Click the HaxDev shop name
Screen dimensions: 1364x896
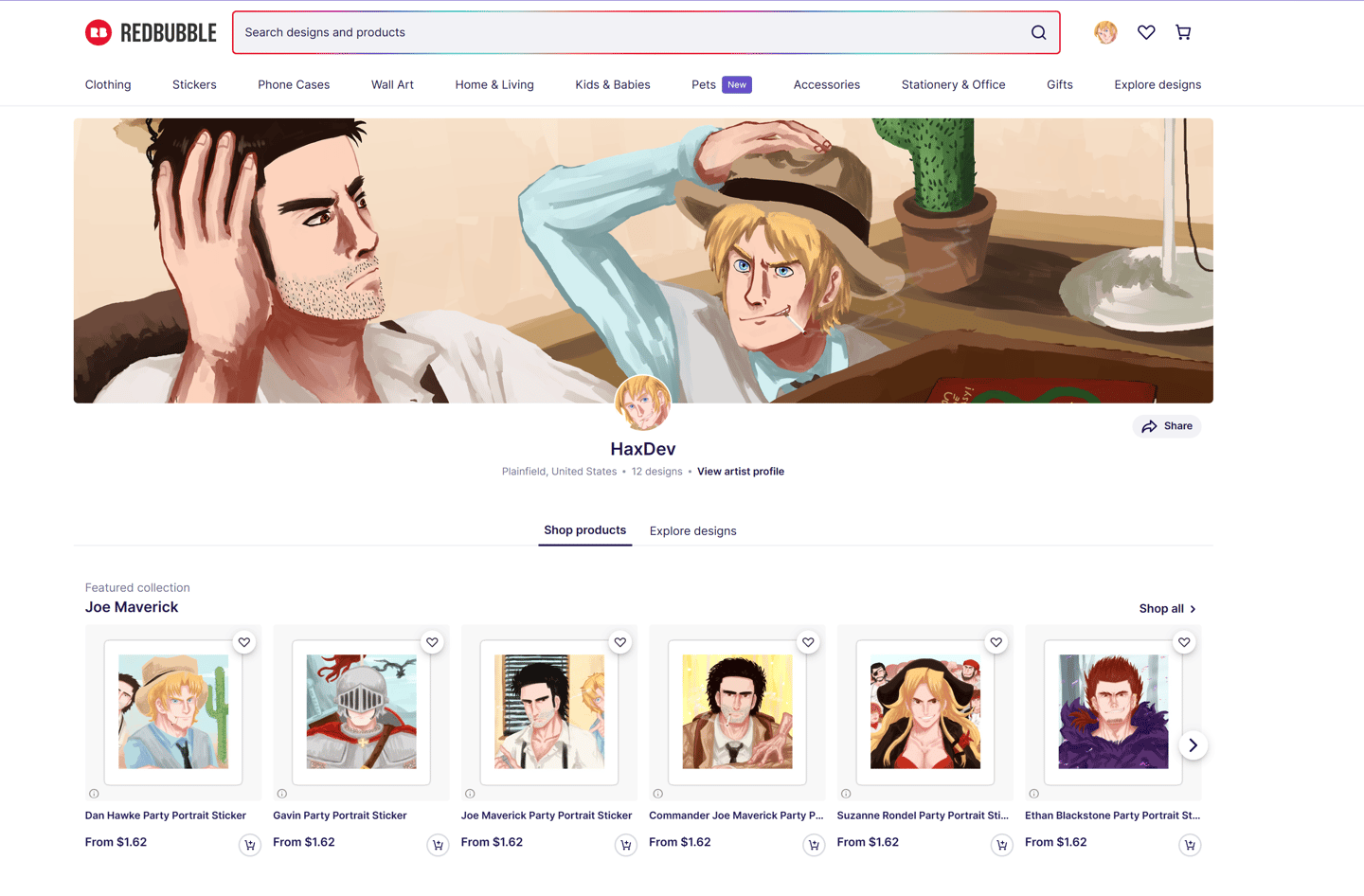(643, 449)
